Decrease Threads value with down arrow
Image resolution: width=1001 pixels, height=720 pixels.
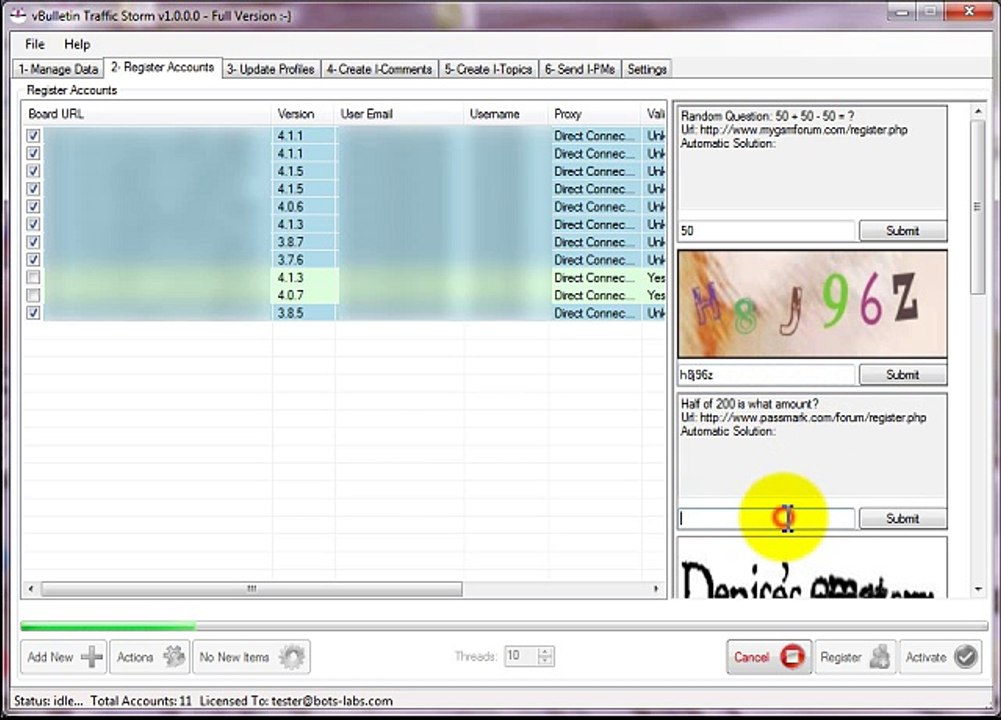tap(545, 661)
